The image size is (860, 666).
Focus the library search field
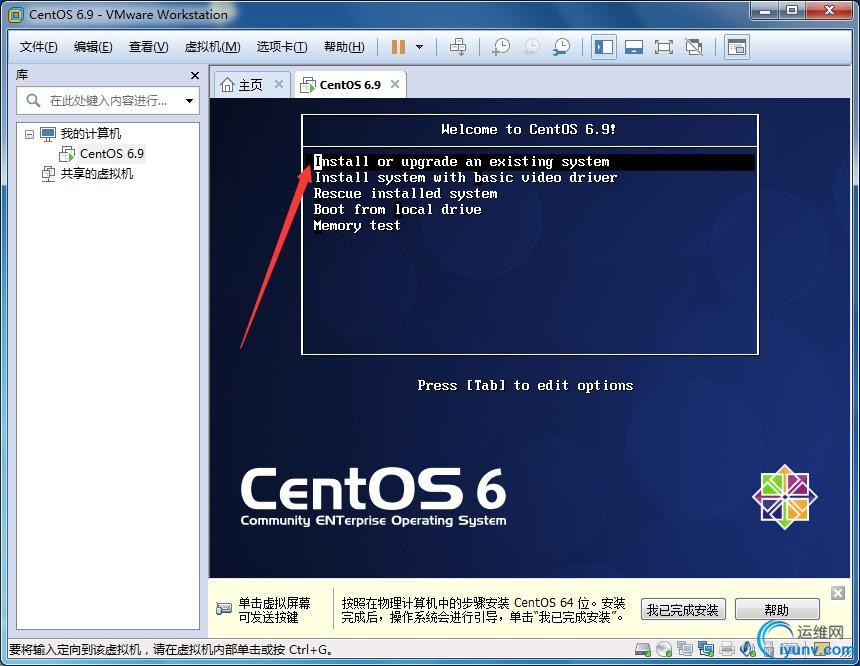point(108,101)
